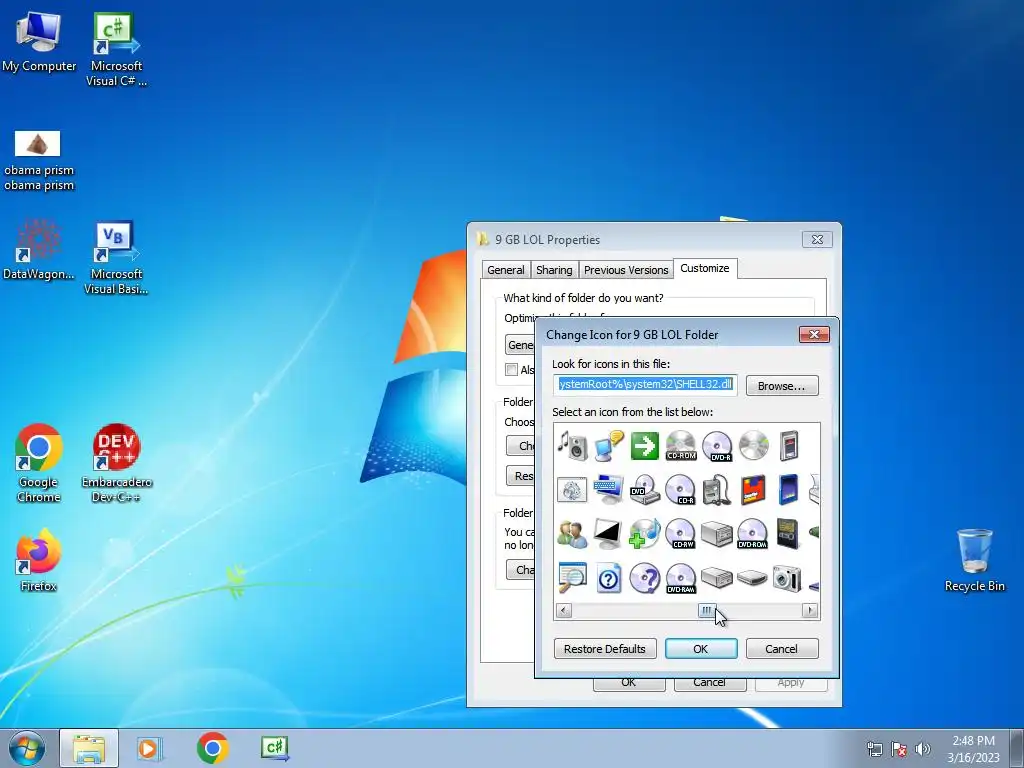Image resolution: width=1024 pixels, height=768 pixels.
Task: Open the Previous Versions tab
Action: [626, 270]
